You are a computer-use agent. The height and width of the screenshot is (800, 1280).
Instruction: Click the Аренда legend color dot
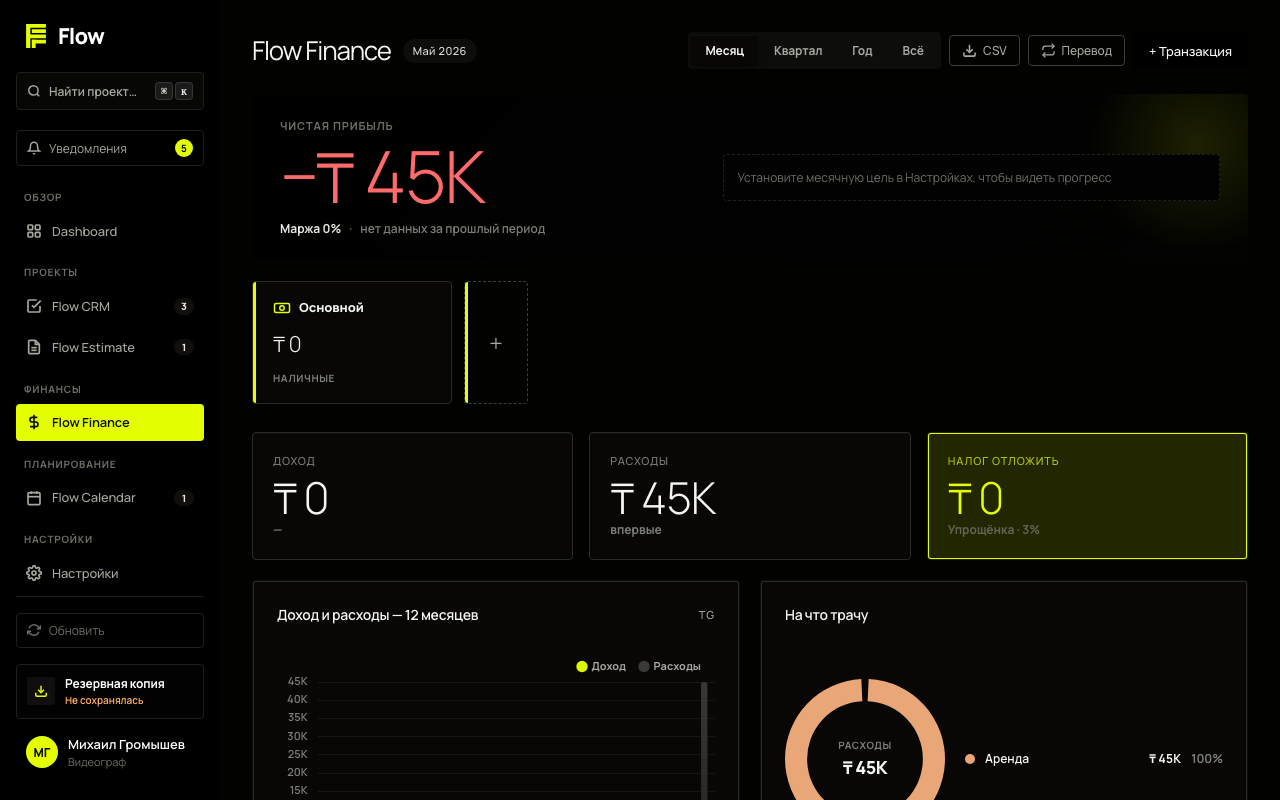pyautogui.click(x=970, y=759)
